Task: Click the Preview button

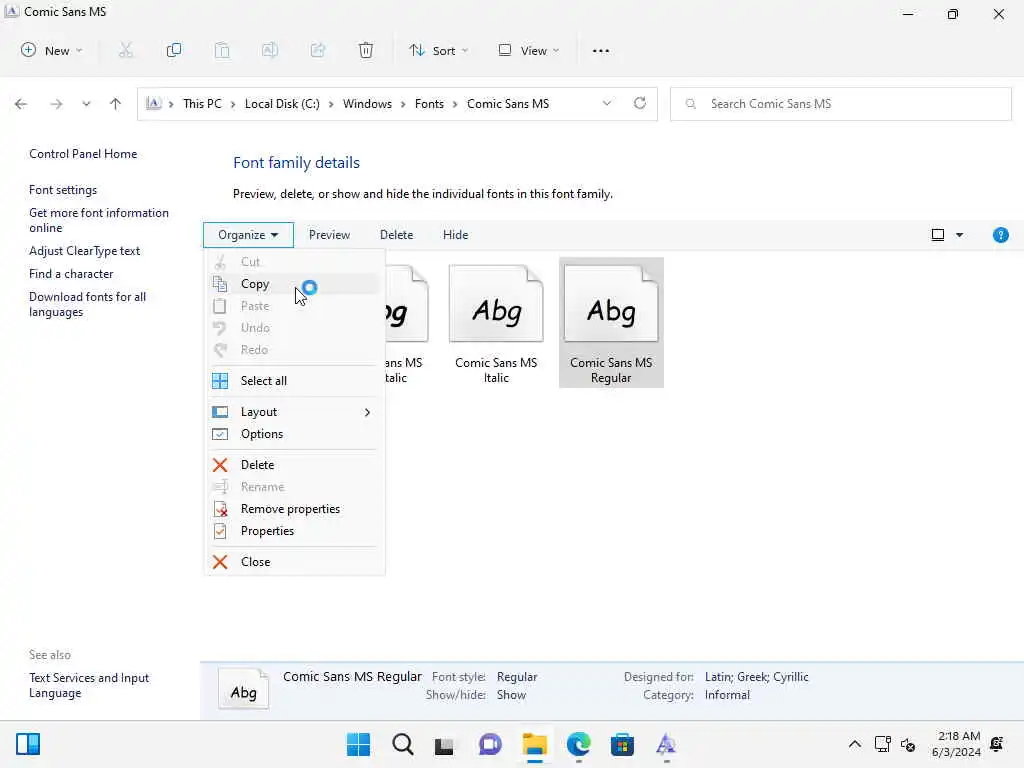Action: tap(329, 234)
